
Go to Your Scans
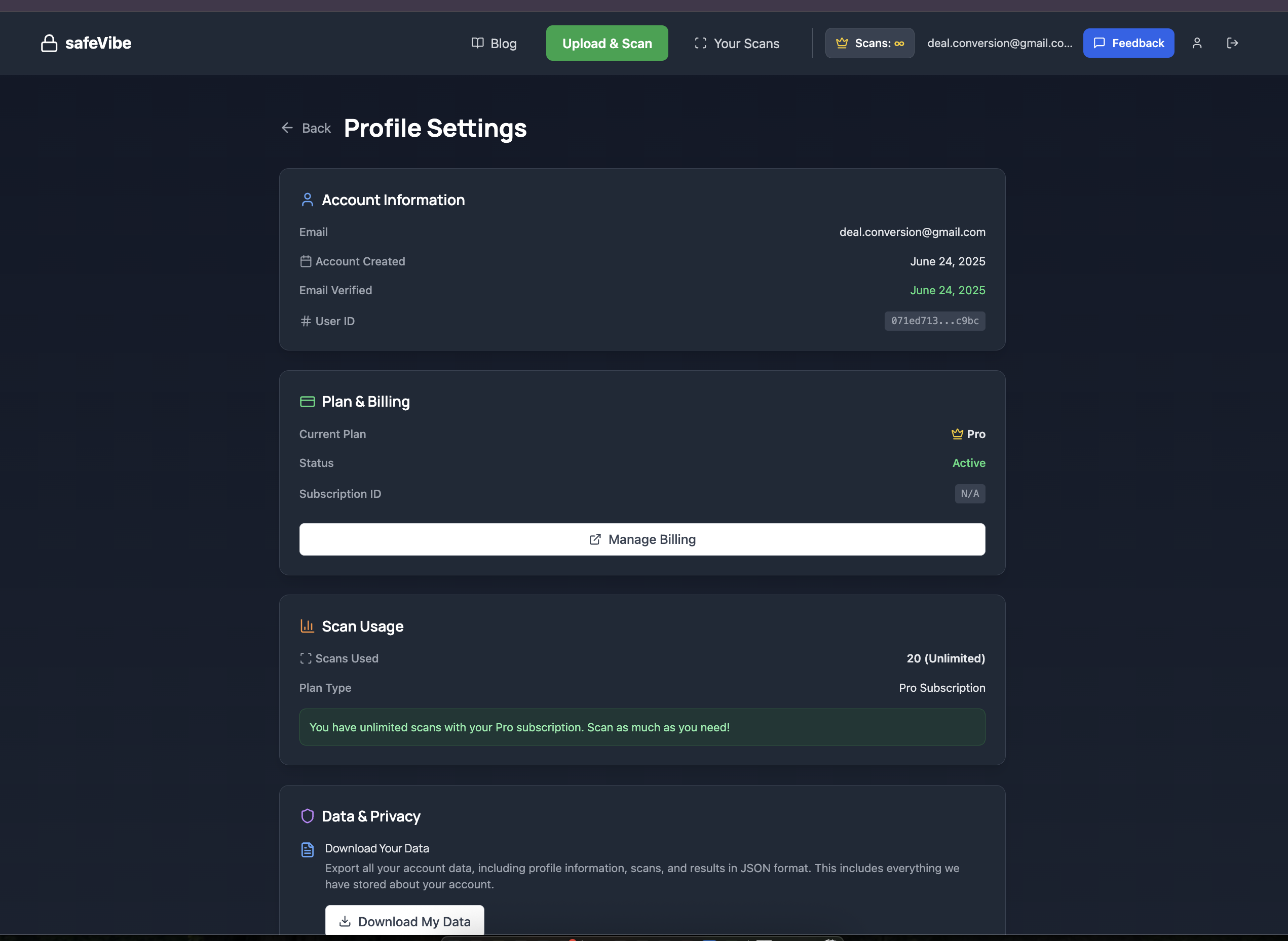click(737, 43)
